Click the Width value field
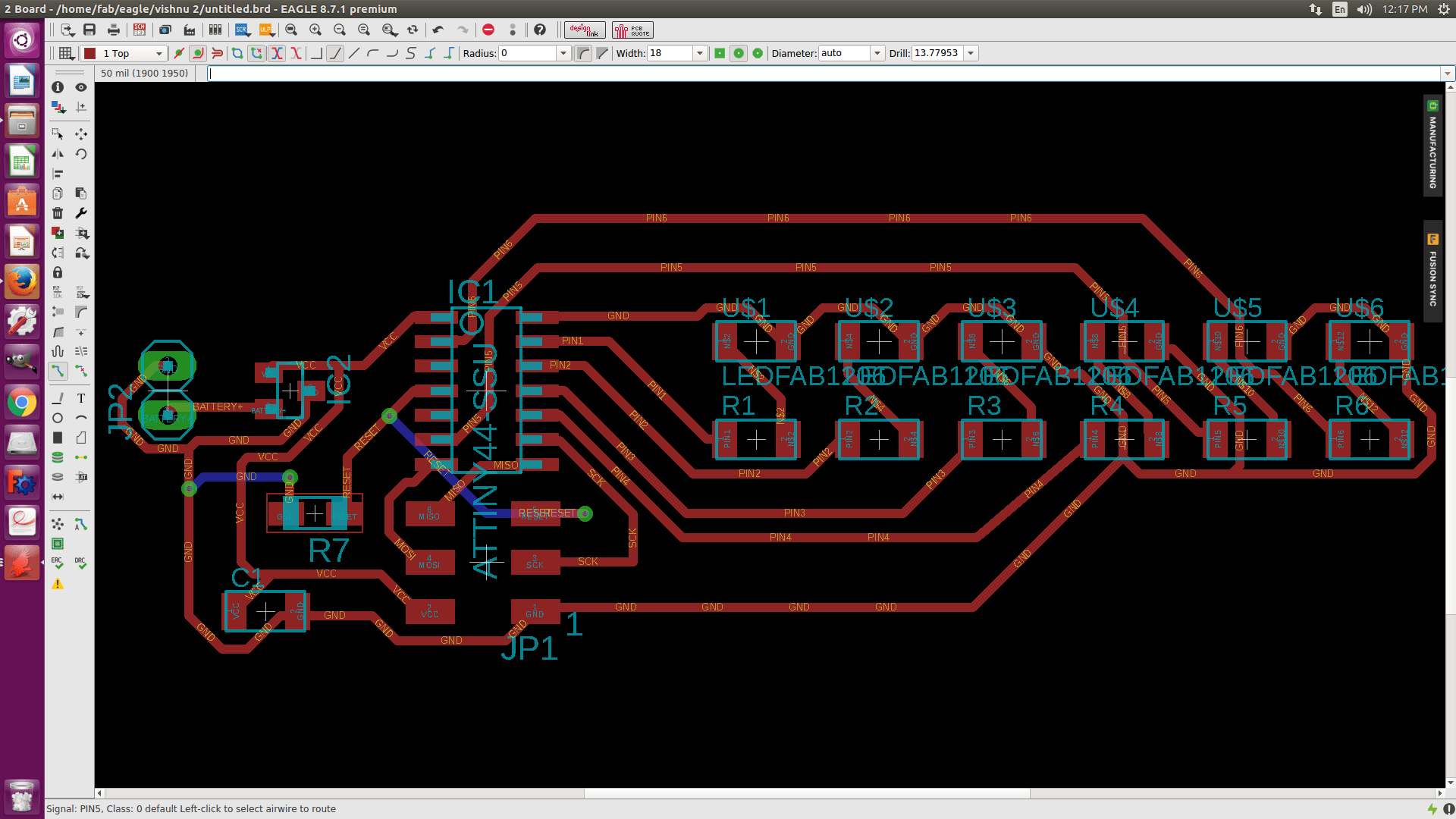 click(x=670, y=53)
